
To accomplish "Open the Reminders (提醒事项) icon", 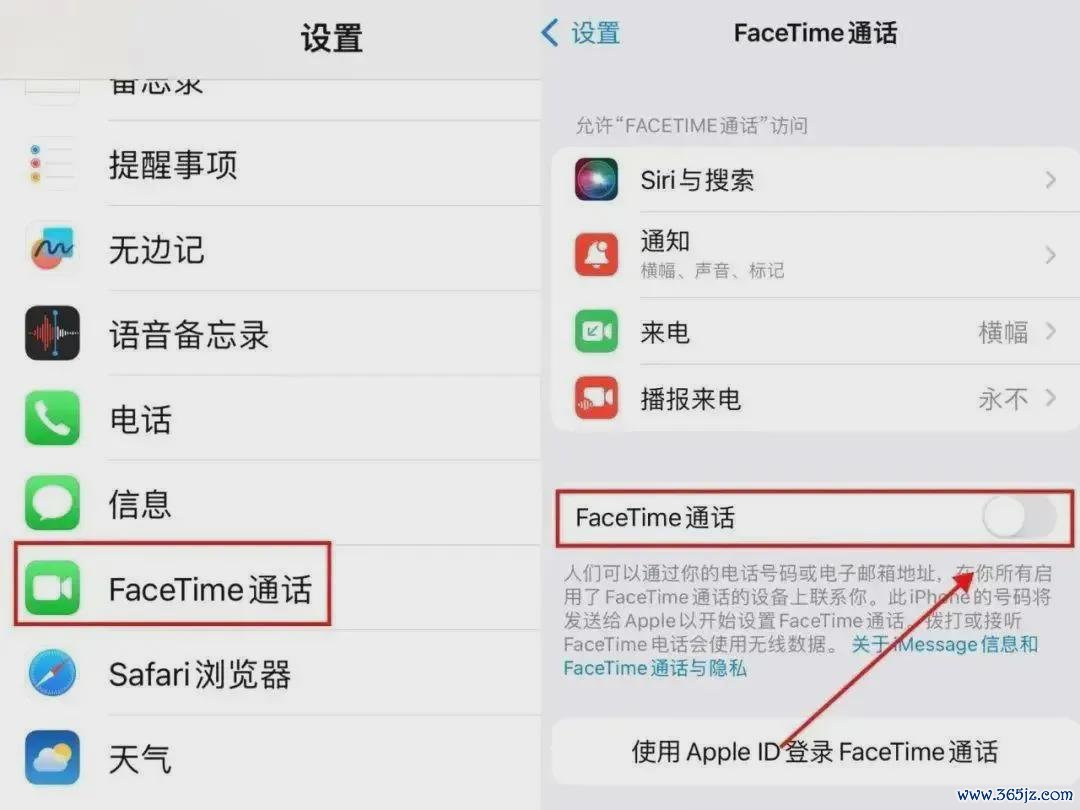I will (x=52, y=164).
